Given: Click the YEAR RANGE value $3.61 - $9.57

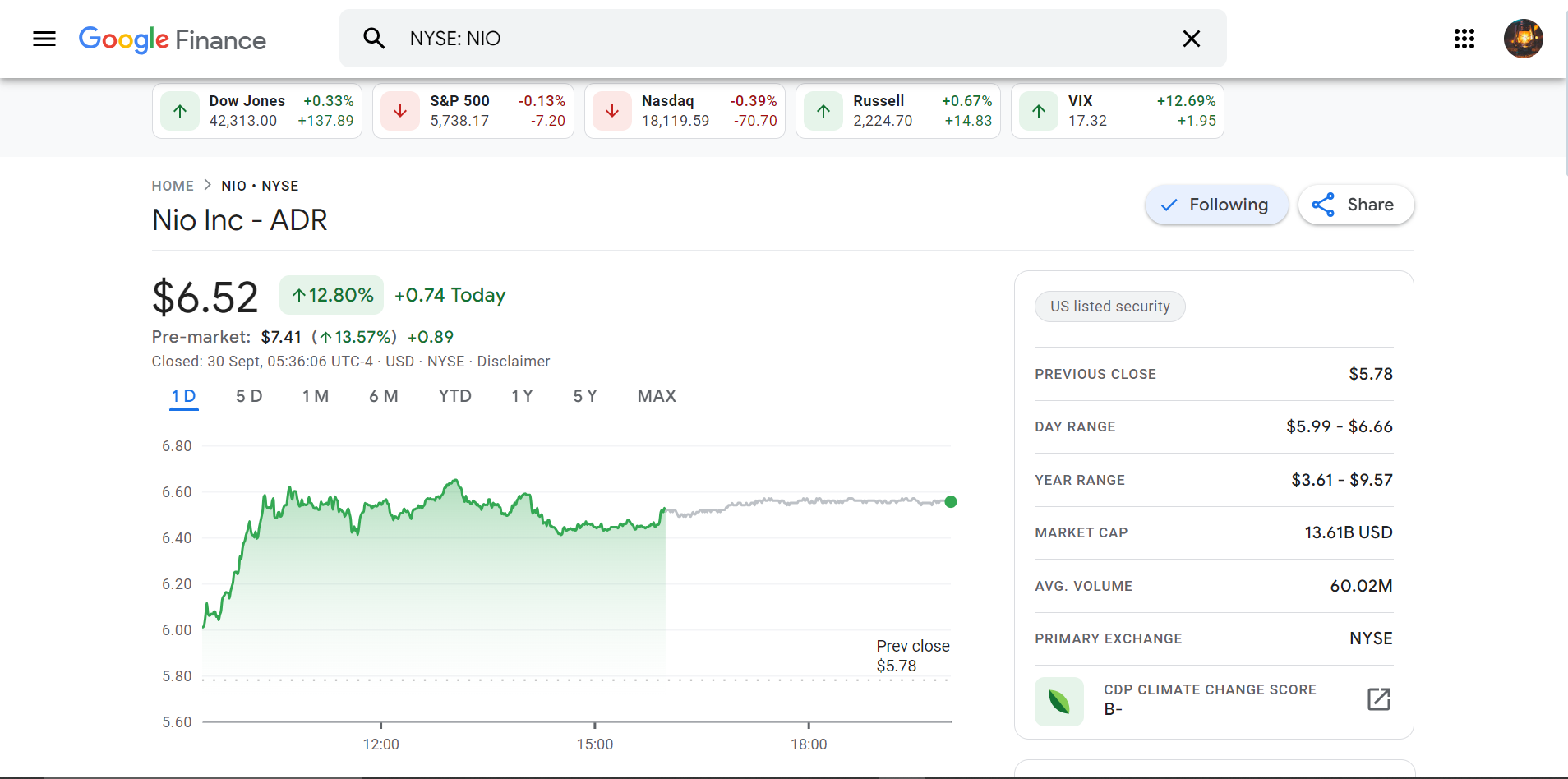Looking at the screenshot, I should (x=1342, y=480).
